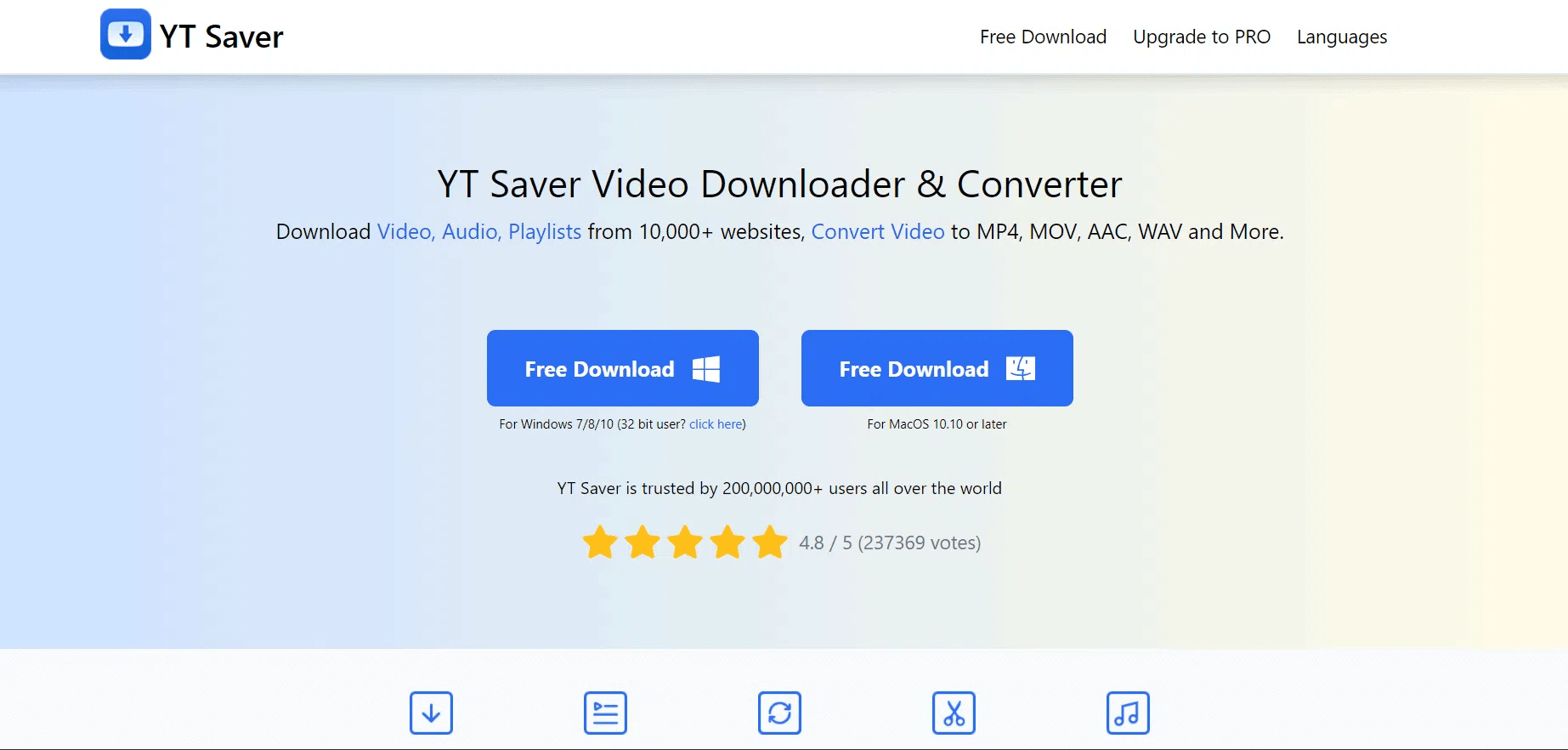Click the fifth rating star
This screenshot has width=1568, height=750.
click(770, 542)
